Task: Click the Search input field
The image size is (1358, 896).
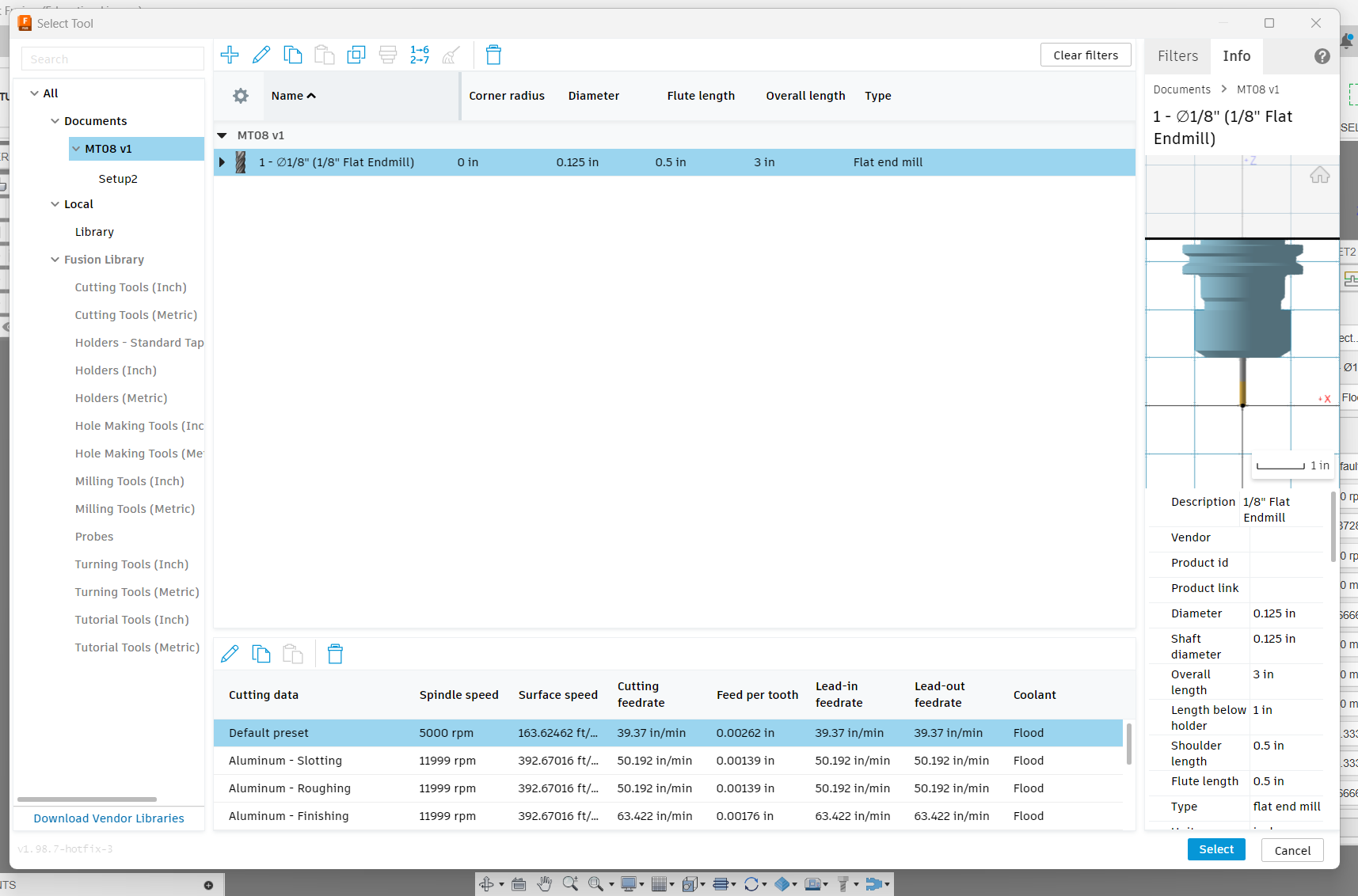Action: 112,59
